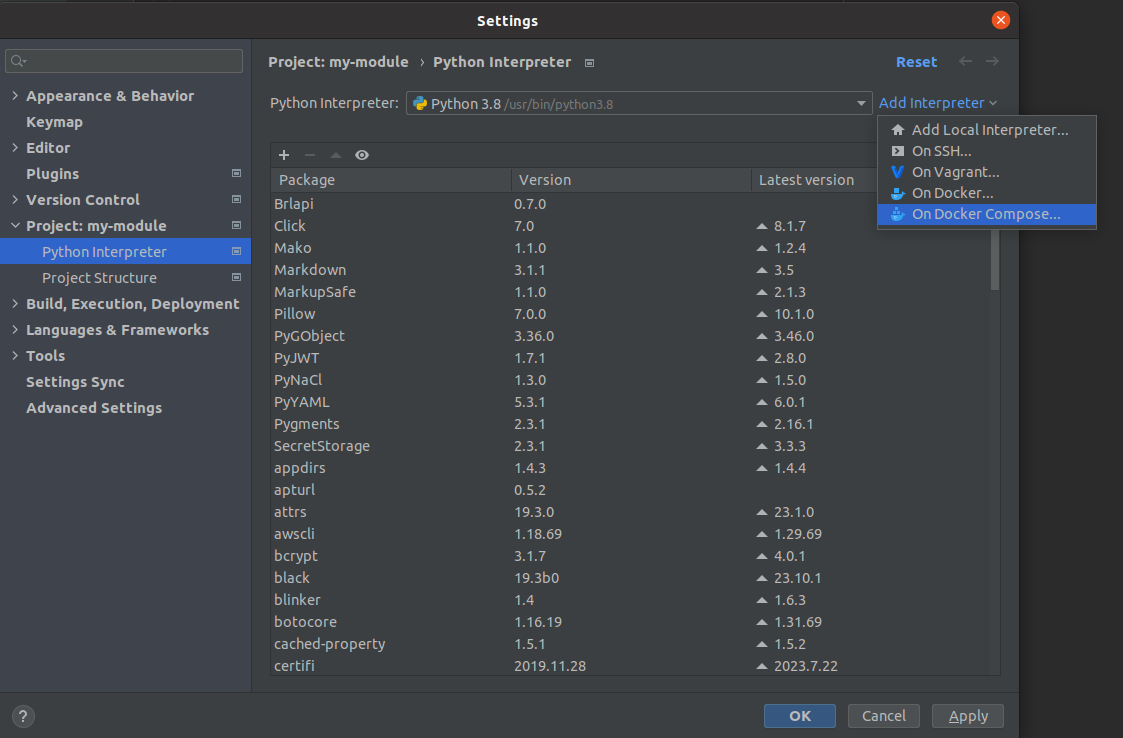The height and width of the screenshot is (738, 1123).
Task: Click the minus icon to uninstall package
Action: click(x=310, y=155)
